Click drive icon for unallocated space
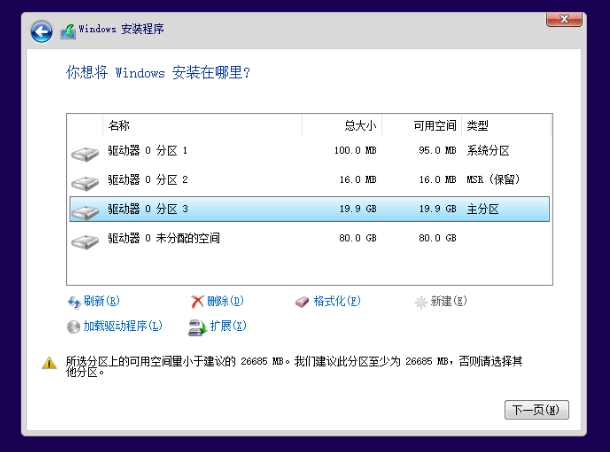Screen dimensions: 610x452 pos(85,240)
